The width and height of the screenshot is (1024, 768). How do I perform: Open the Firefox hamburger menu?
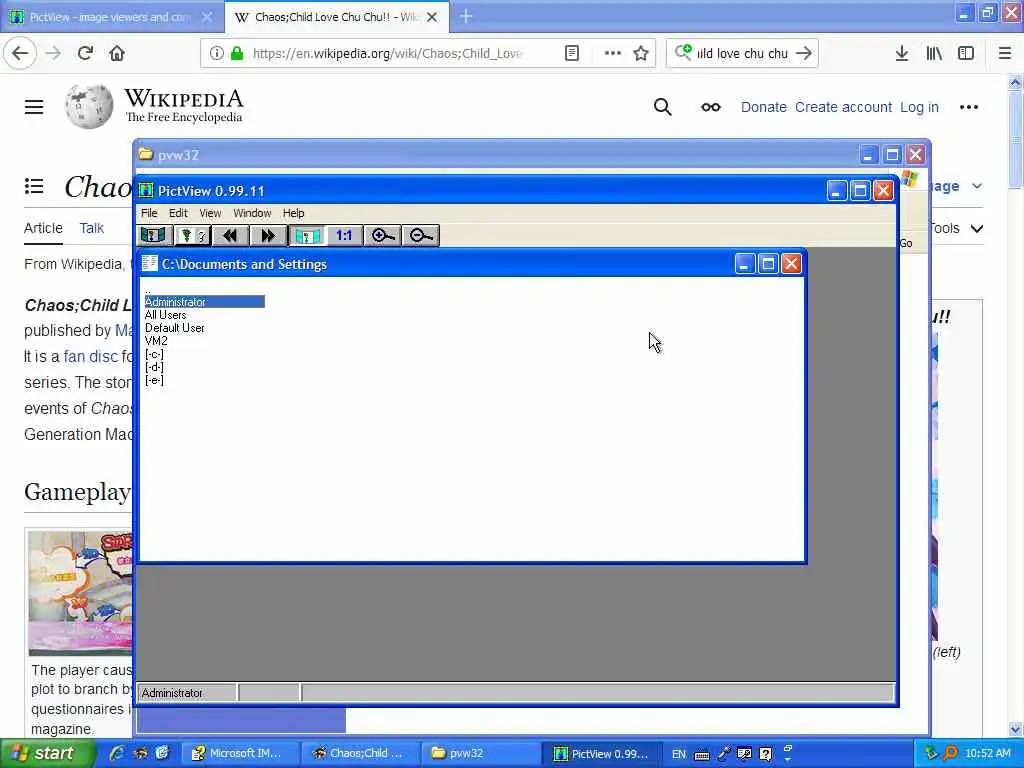click(1005, 54)
